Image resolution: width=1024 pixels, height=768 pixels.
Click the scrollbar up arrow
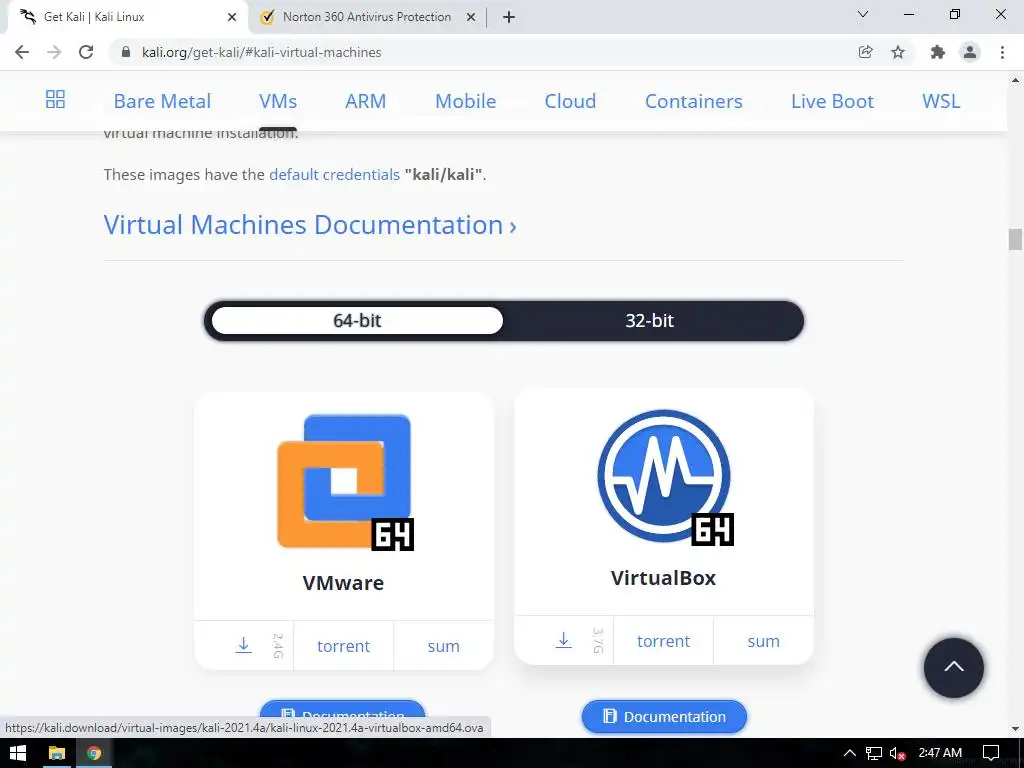[x=1015, y=80]
